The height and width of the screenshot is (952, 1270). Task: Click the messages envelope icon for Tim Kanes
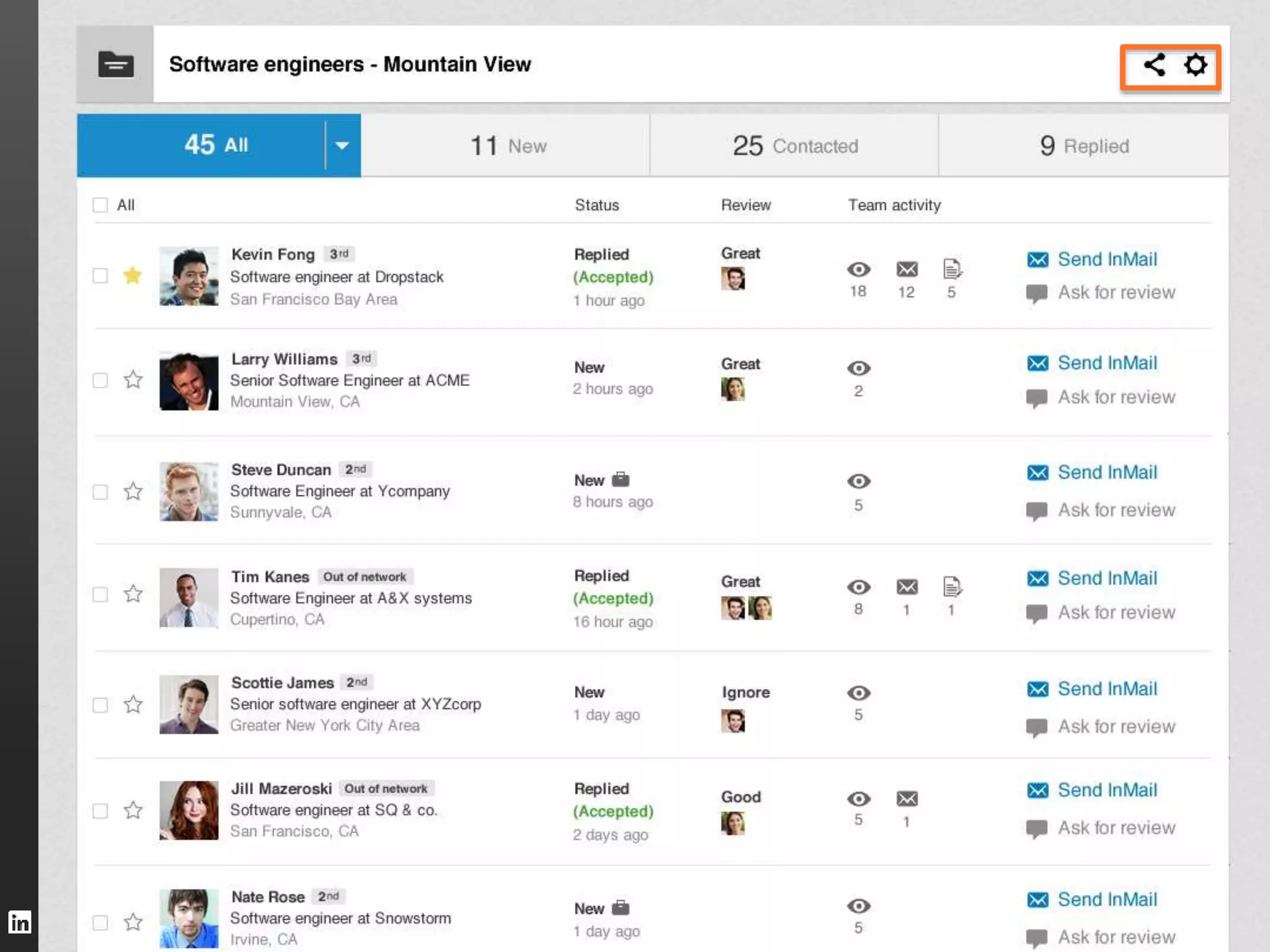[x=907, y=586]
